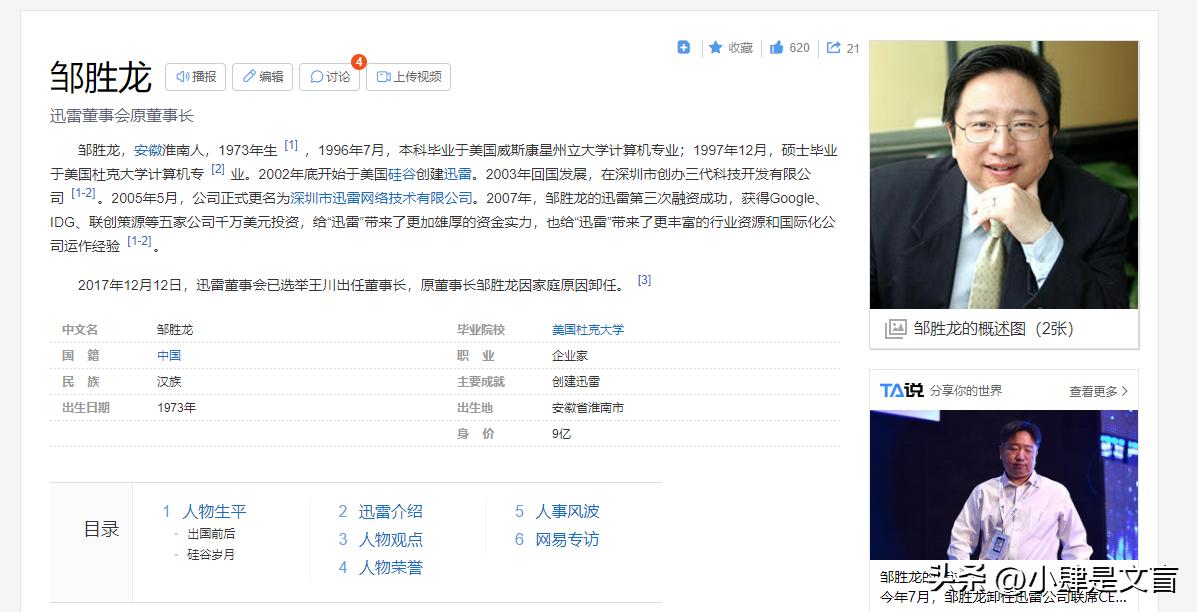1197x612 pixels.
Task: Click the photo in the TA说 card
Action: point(1003,483)
